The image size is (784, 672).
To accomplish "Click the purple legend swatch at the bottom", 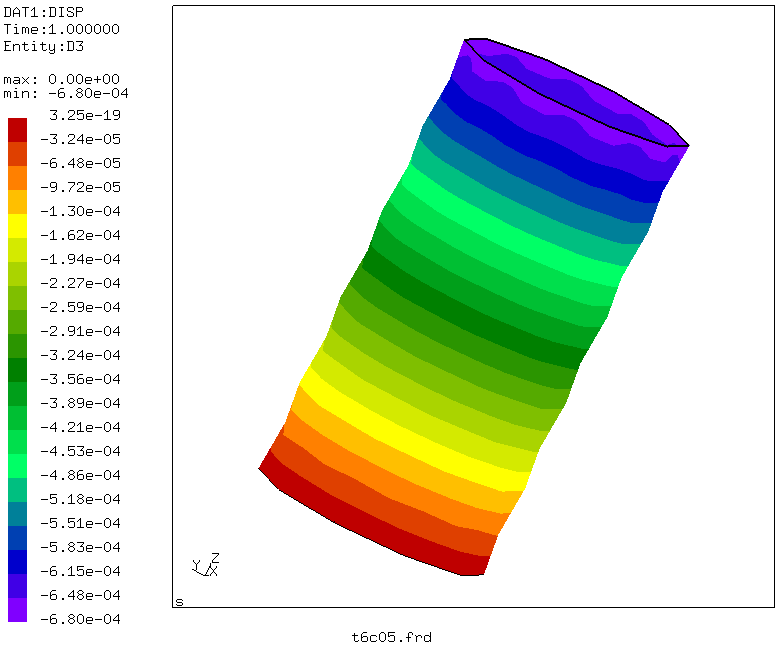I will 18,610.
